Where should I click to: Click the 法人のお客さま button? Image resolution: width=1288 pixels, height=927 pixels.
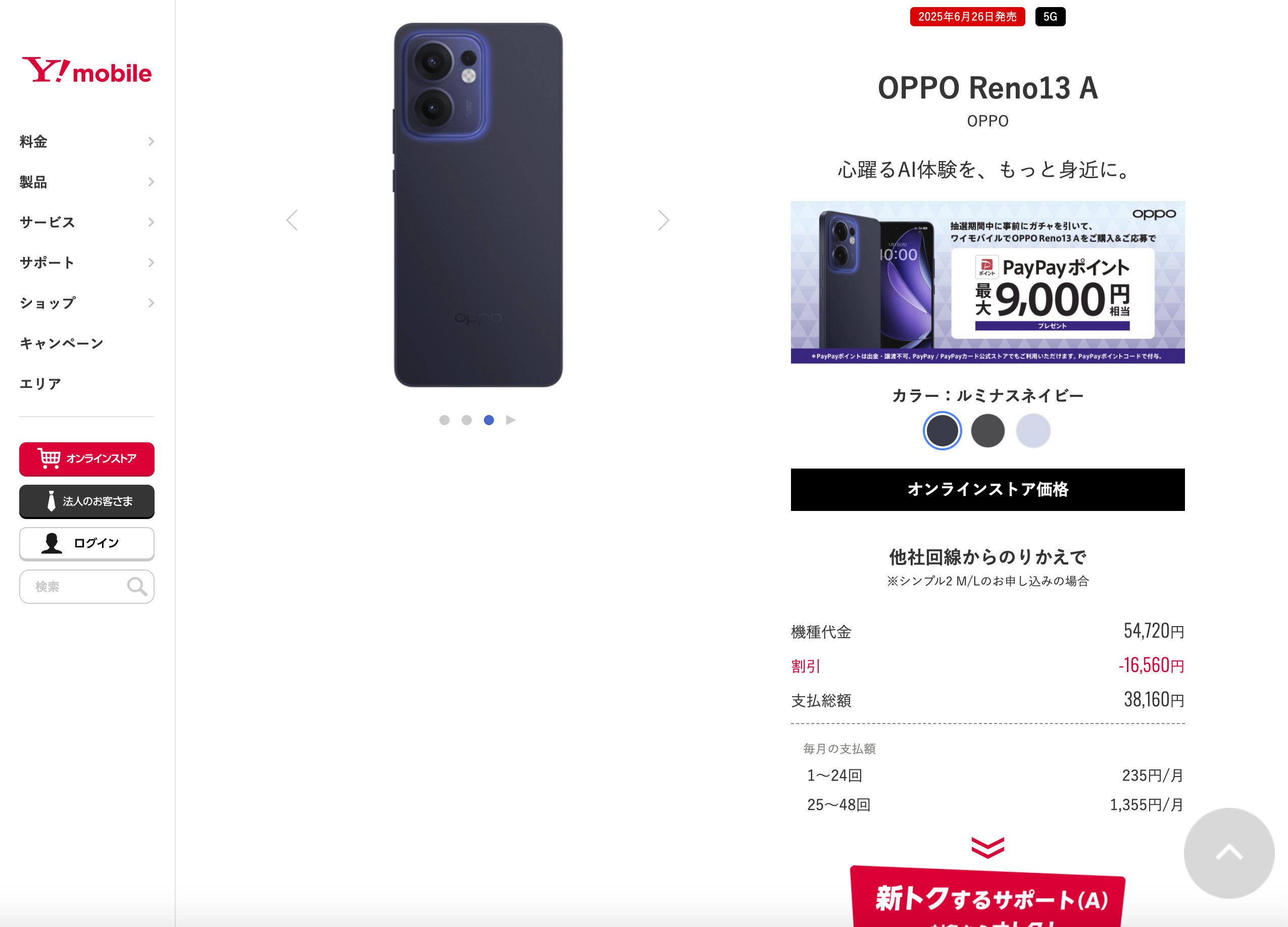[x=87, y=501]
